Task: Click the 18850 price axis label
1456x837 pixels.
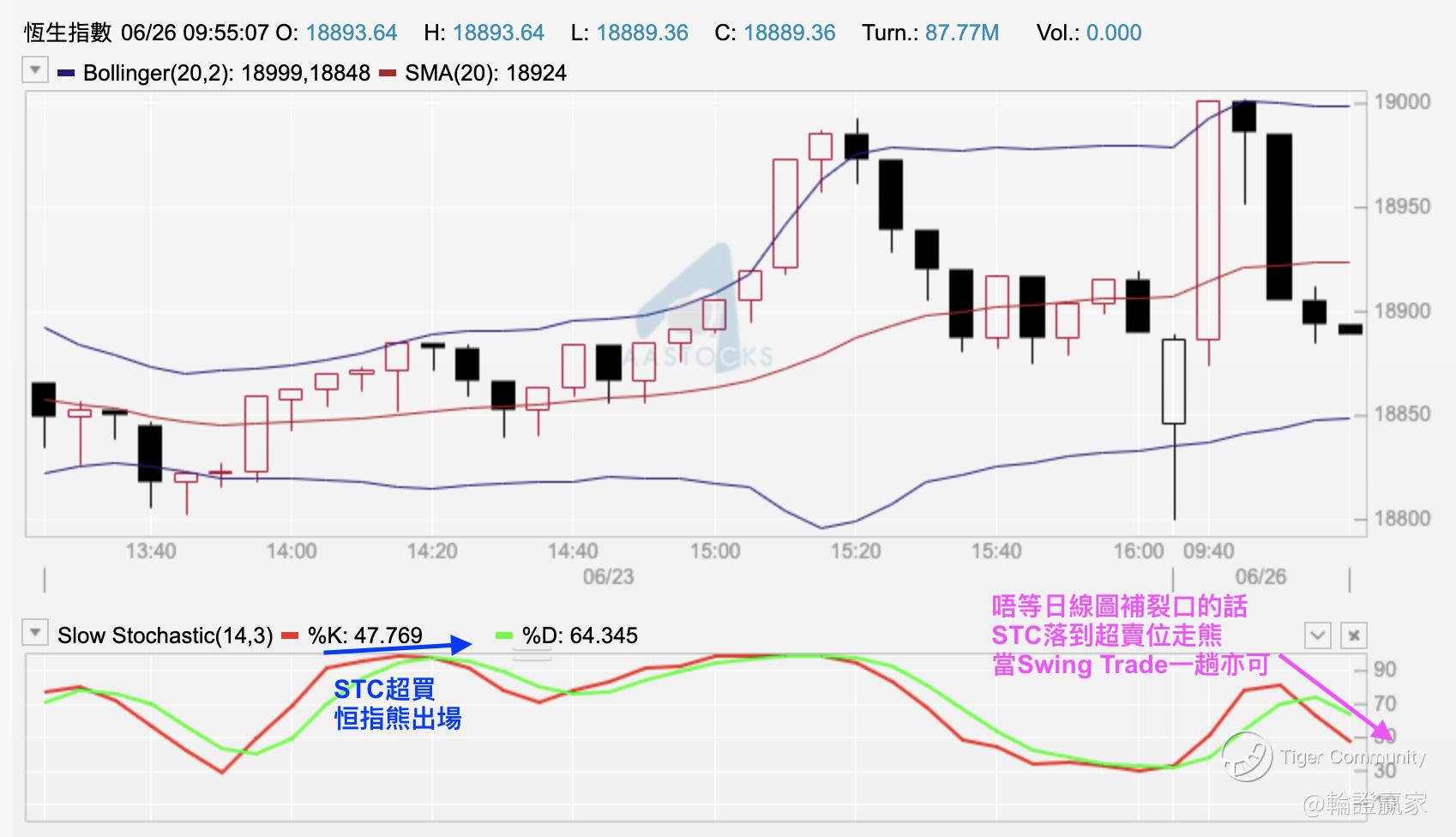Action: 1402,414
